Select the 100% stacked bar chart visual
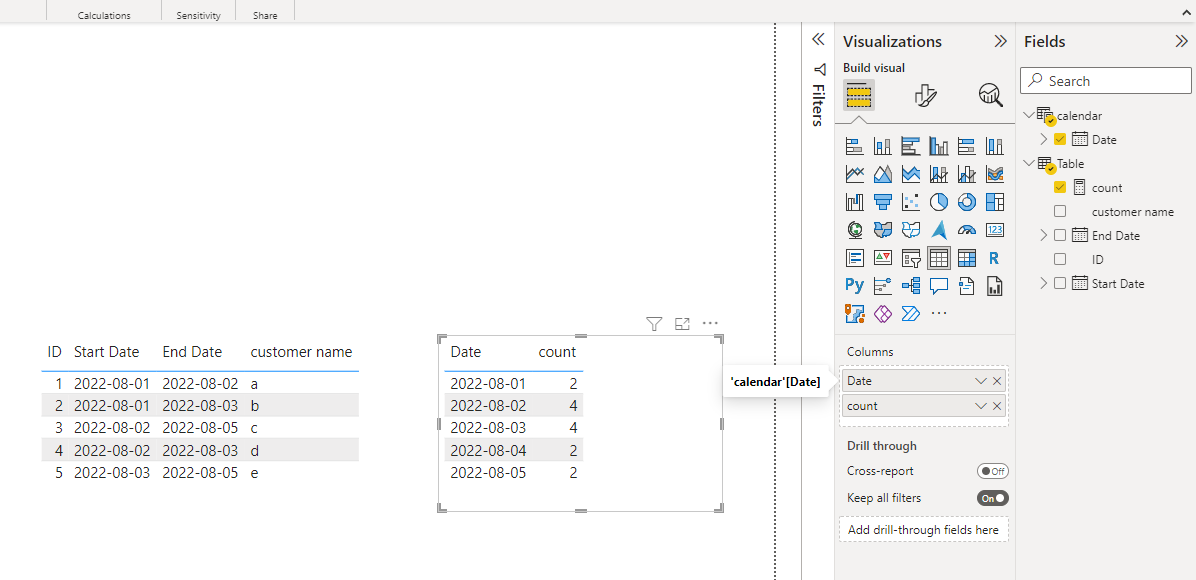This screenshot has height=580, width=1196. pos(966,146)
